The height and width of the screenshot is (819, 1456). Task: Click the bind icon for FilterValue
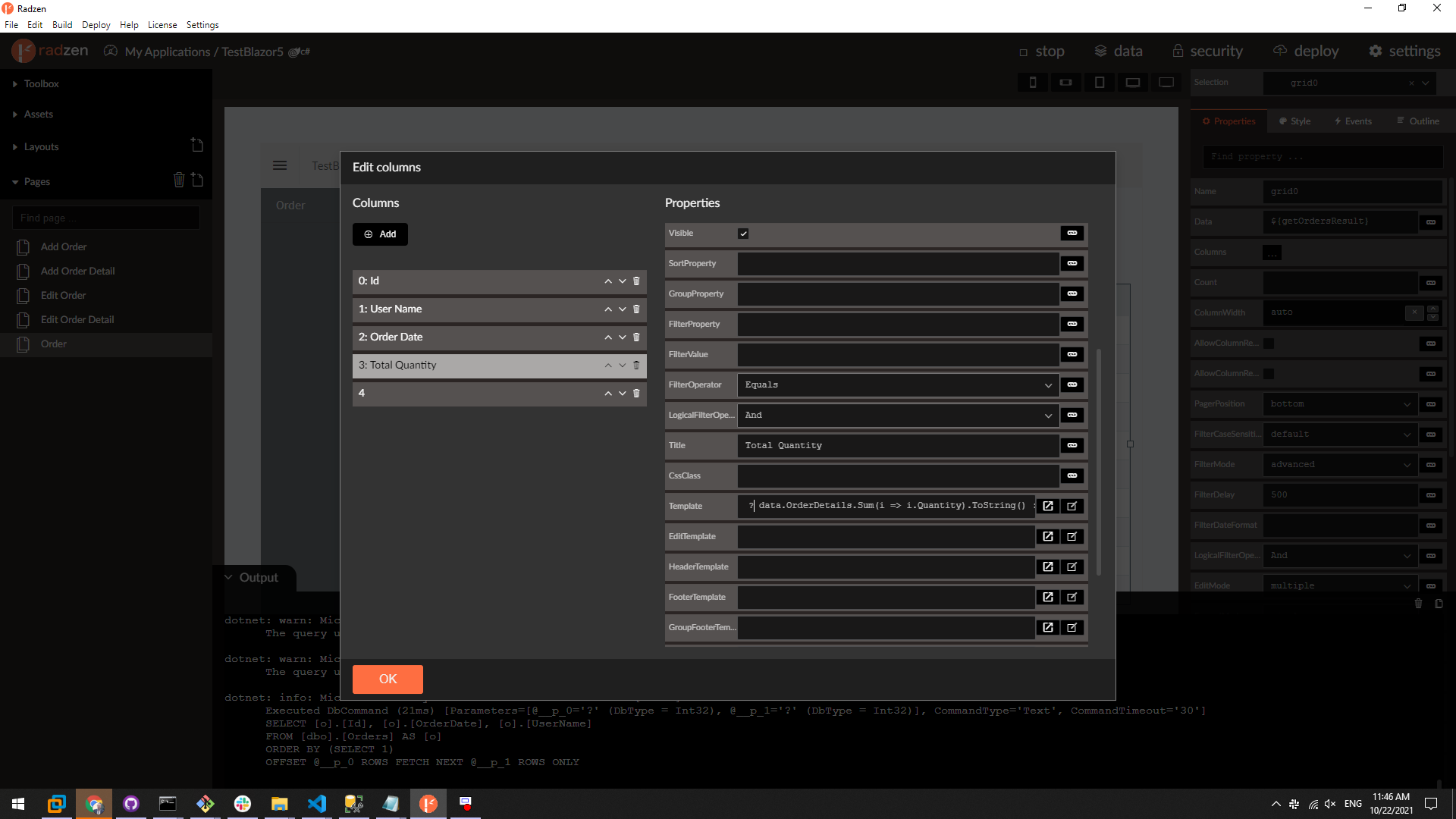tap(1072, 354)
